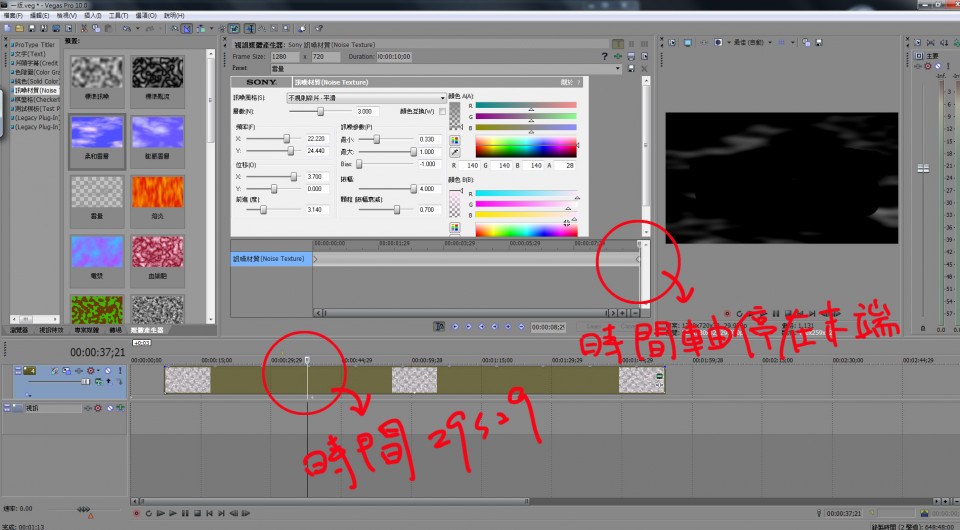
Task: Click the color A palette swatch icon
Action: coord(456,140)
